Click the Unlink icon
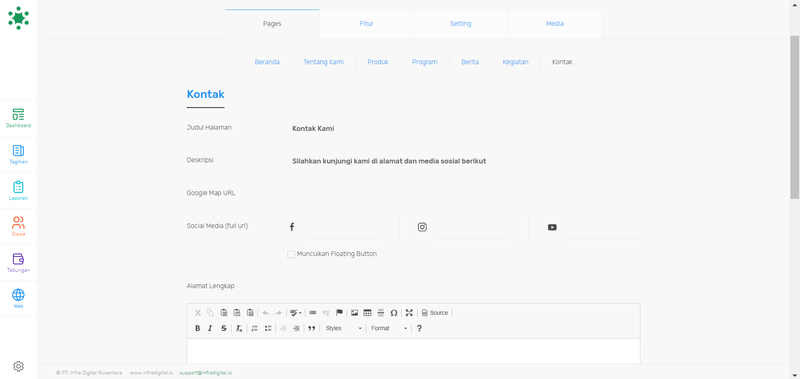The image size is (800, 379). click(326, 313)
